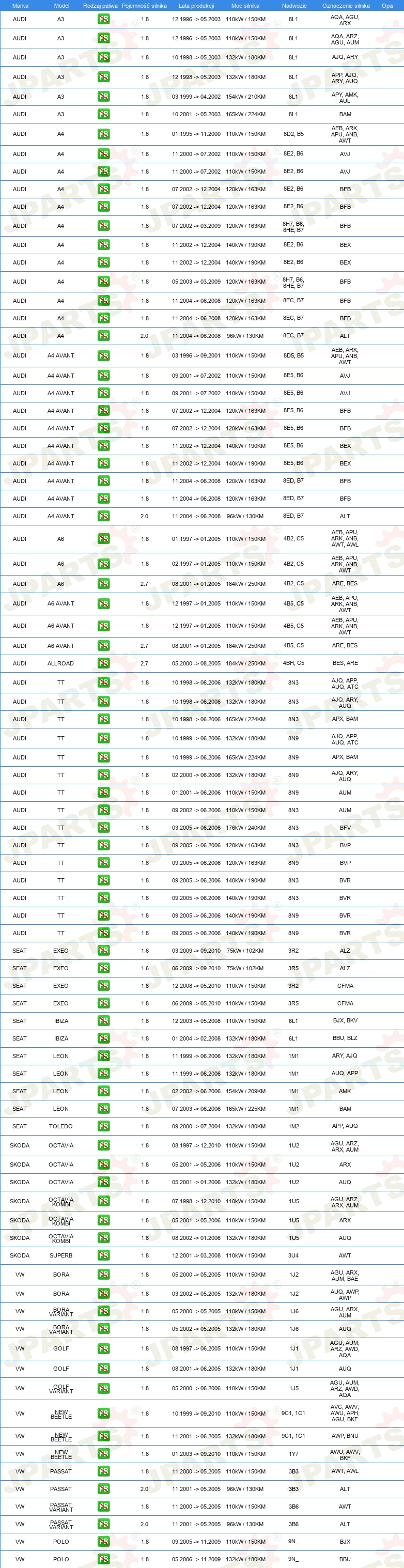Click fuel icon in Audi A4 2.0 ALT row
Screen dimensions: 404x1568
pyautogui.click(x=103, y=335)
